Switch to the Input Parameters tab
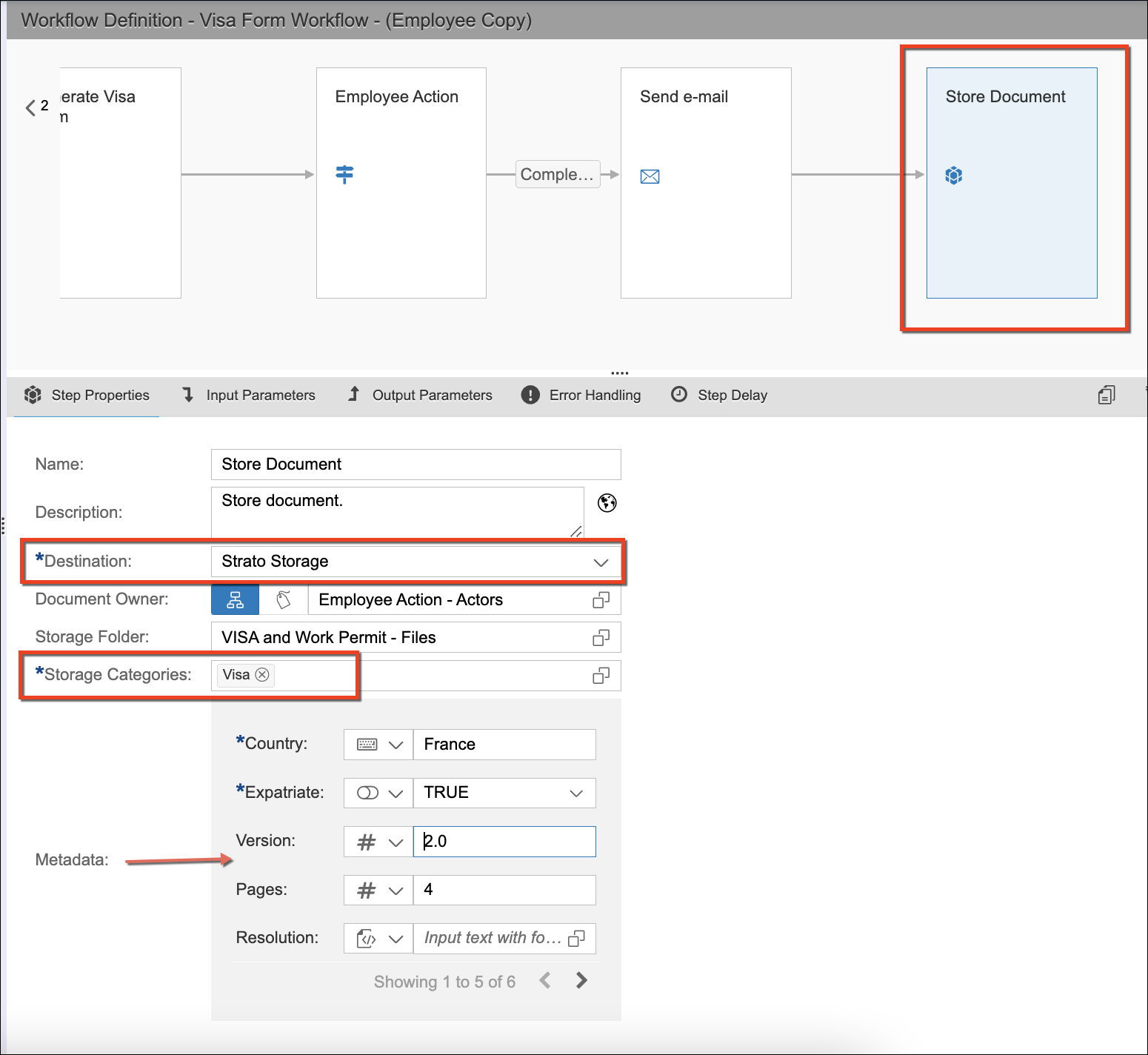Viewport: 1148px width, 1055px height. tap(250, 395)
